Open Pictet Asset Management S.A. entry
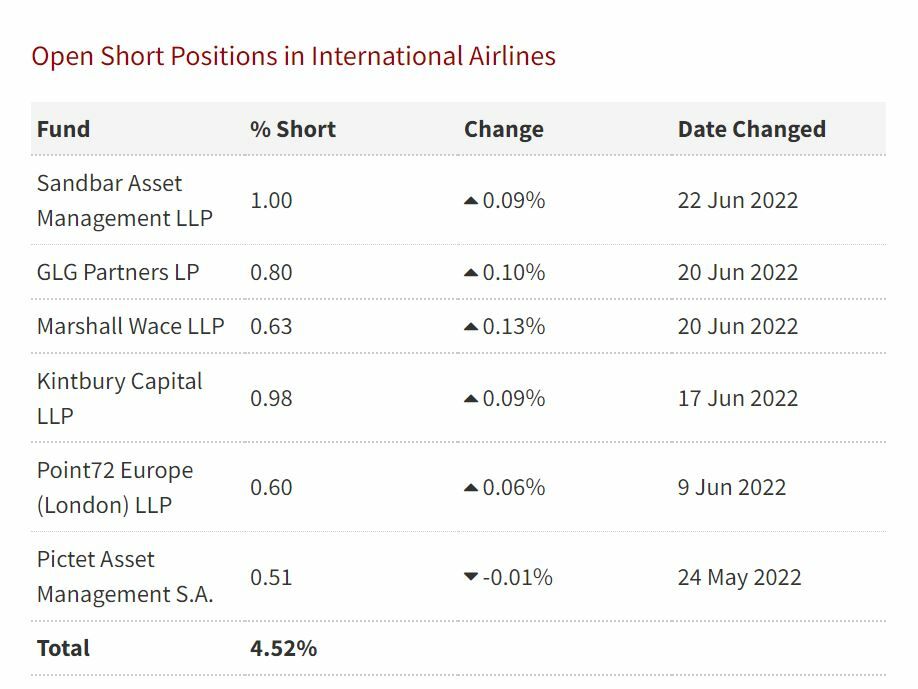918x689 pixels. click(x=125, y=577)
